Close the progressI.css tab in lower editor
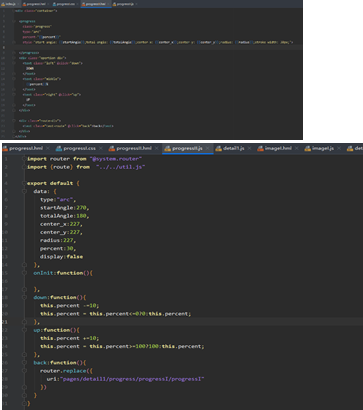The image size is (363, 410). tap(101, 148)
